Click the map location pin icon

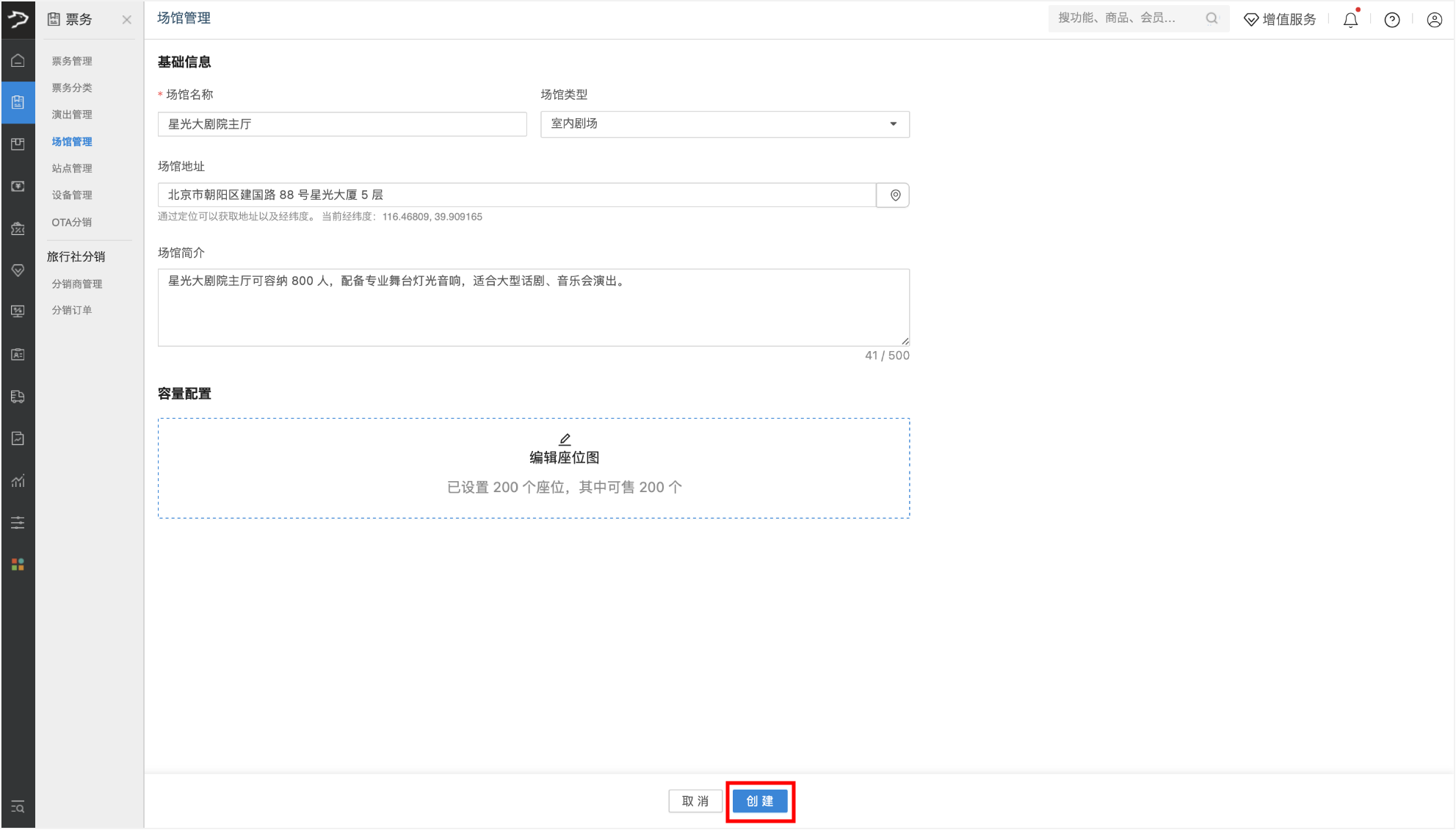click(x=894, y=195)
